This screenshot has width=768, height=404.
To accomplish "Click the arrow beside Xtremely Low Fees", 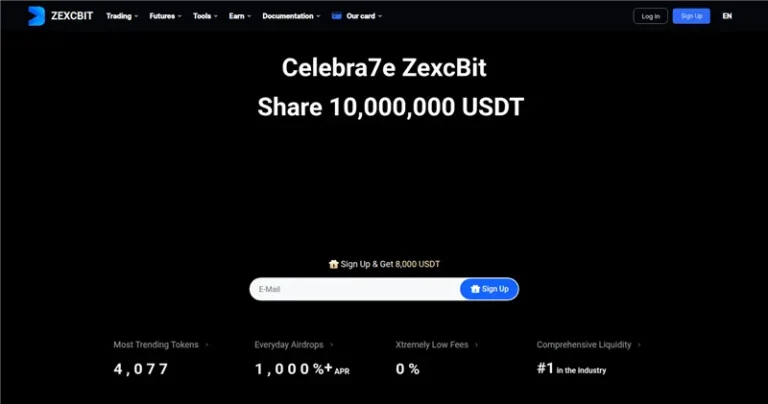I will [x=477, y=345].
